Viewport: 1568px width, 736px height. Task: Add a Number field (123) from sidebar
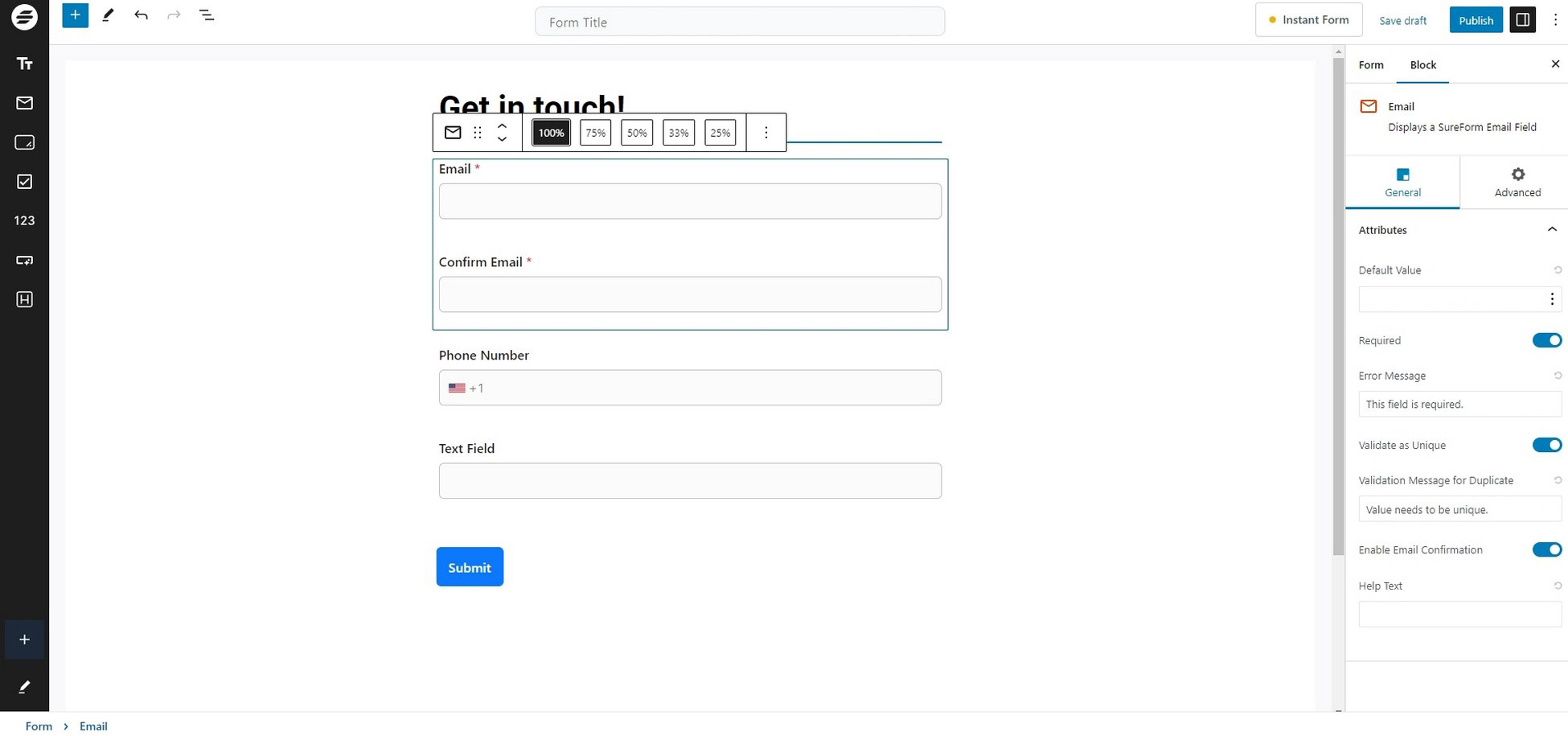coord(25,220)
